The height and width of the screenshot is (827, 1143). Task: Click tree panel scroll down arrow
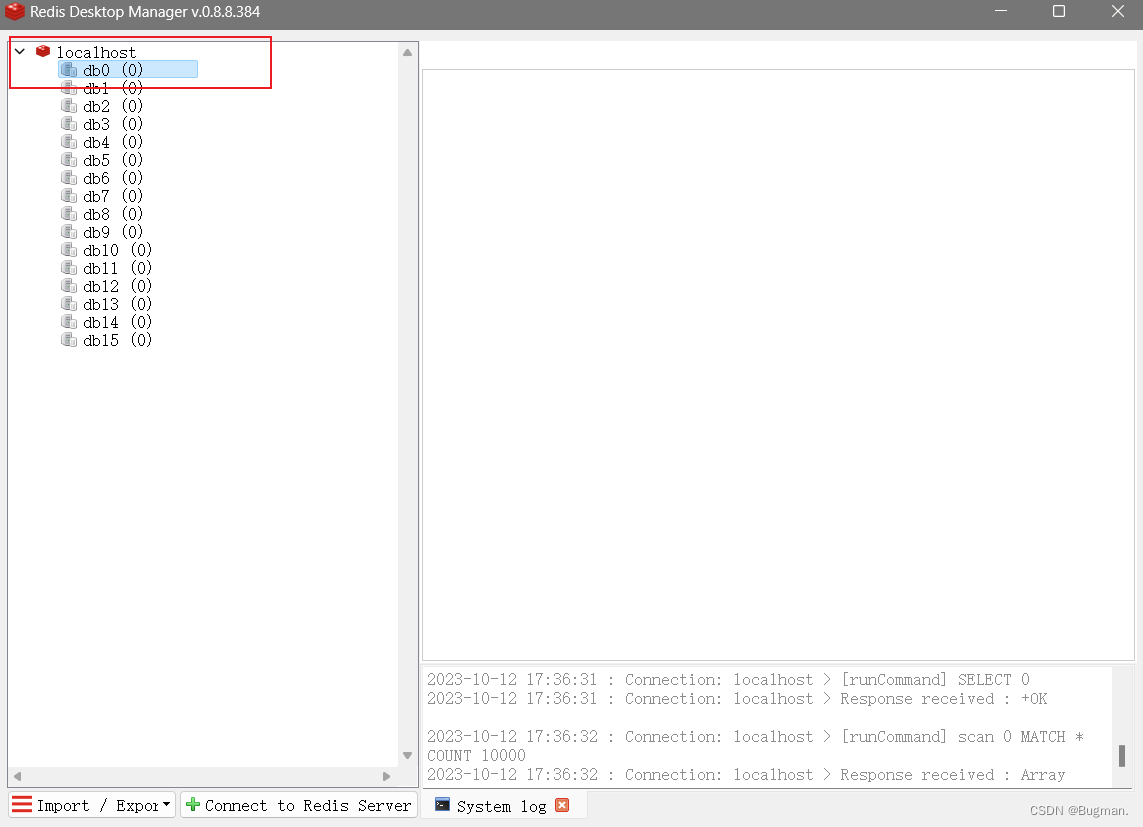pos(407,756)
